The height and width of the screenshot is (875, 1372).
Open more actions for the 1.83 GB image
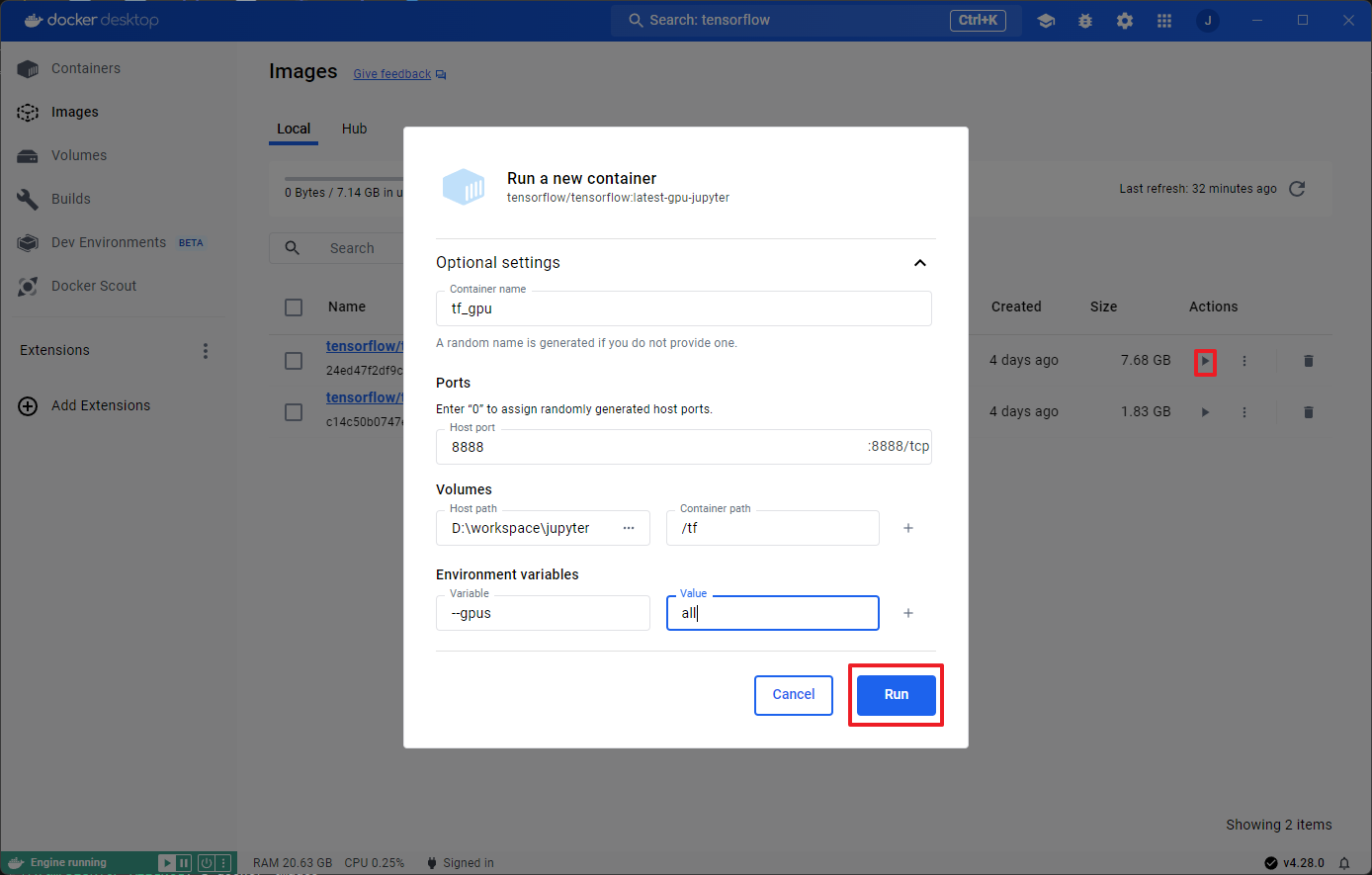1244,412
